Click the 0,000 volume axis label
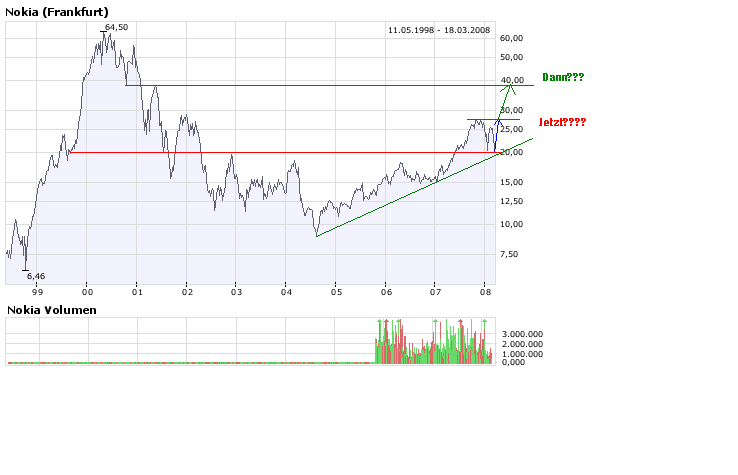The height and width of the screenshot is (475, 738). pyautogui.click(x=513, y=362)
